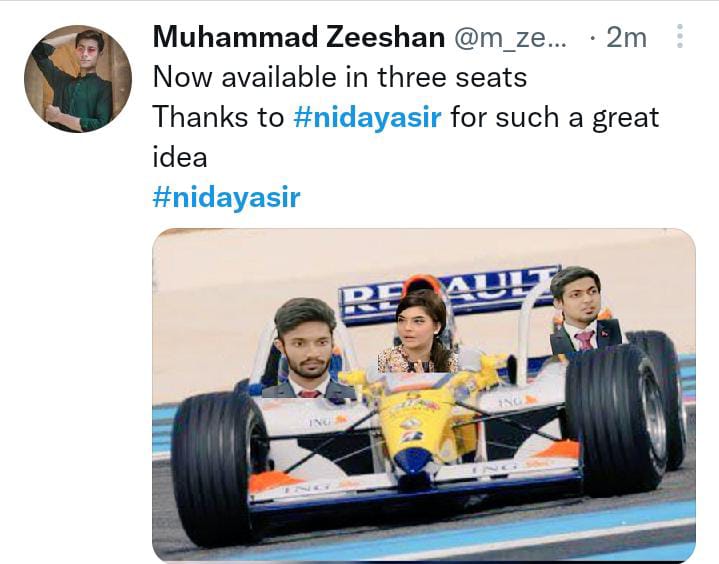Screen dimensions: 719x564
Task: Click the 'Now available in three seats' text
Action: (340, 77)
